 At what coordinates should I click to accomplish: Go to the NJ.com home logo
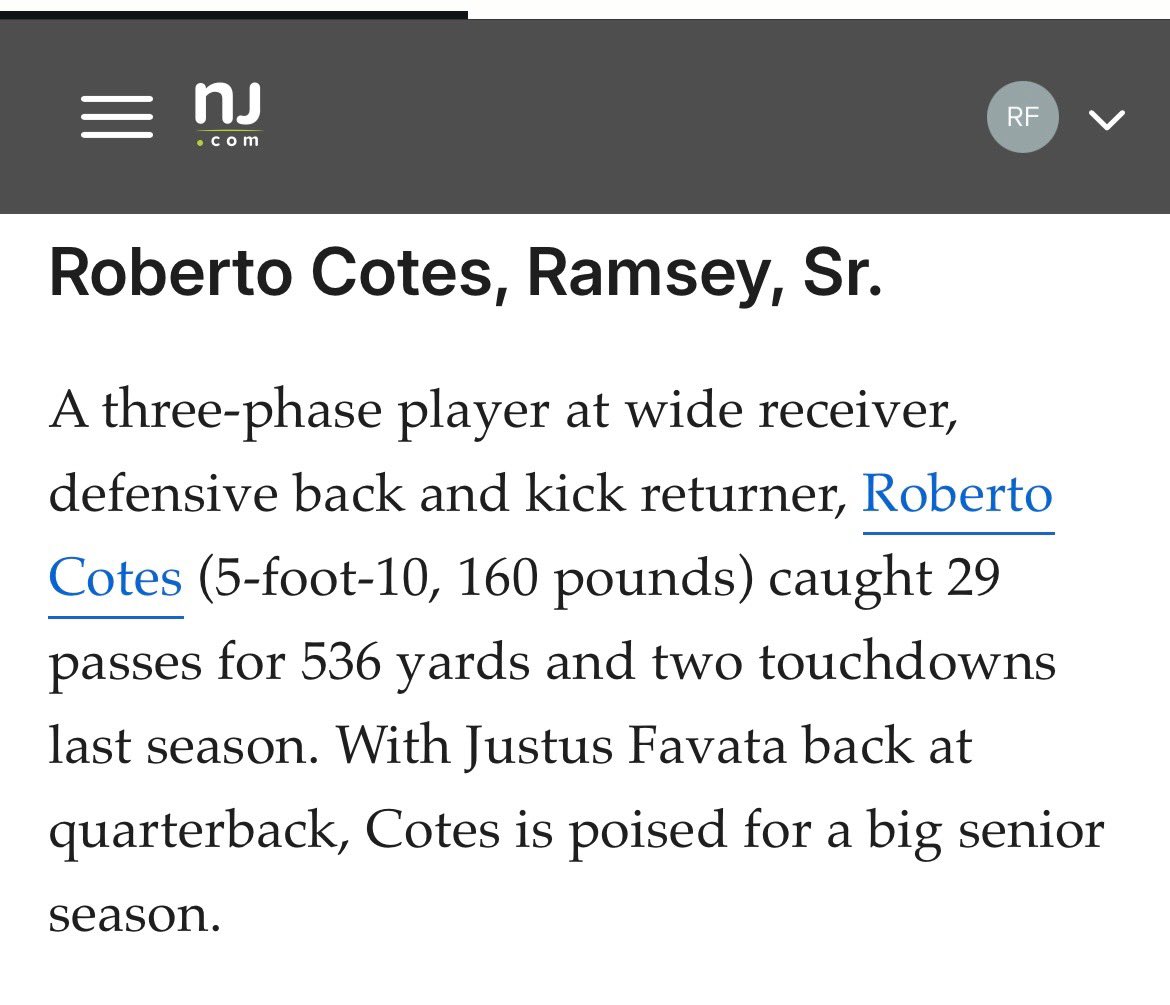(228, 115)
